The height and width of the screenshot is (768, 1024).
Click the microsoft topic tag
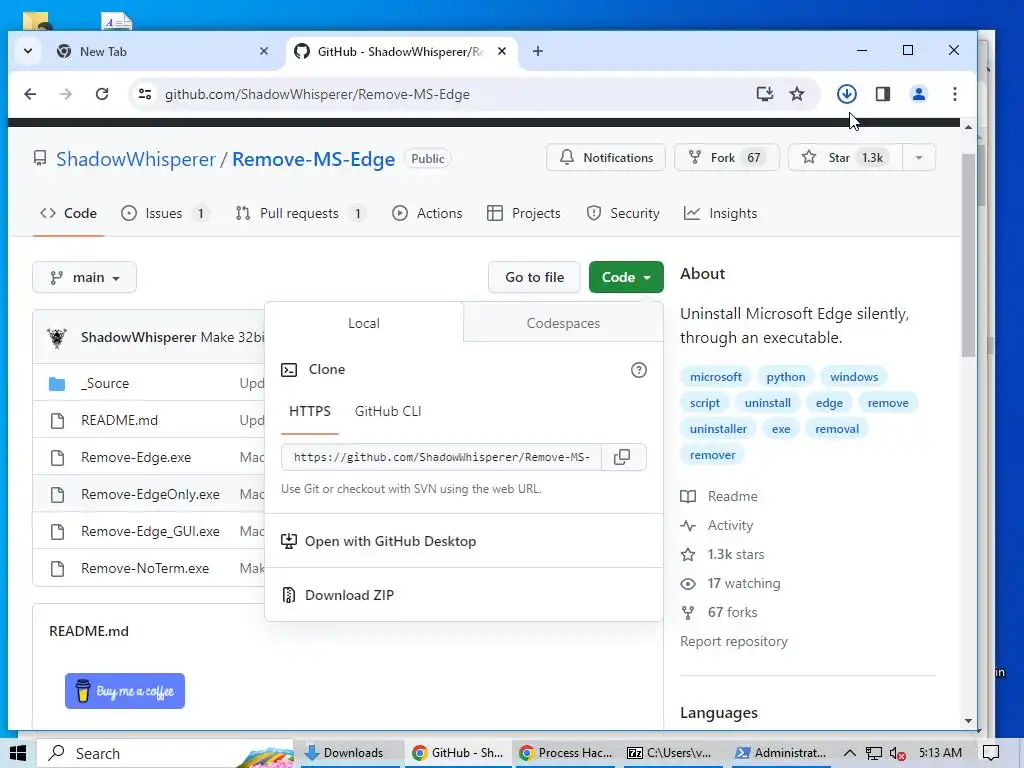(716, 377)
